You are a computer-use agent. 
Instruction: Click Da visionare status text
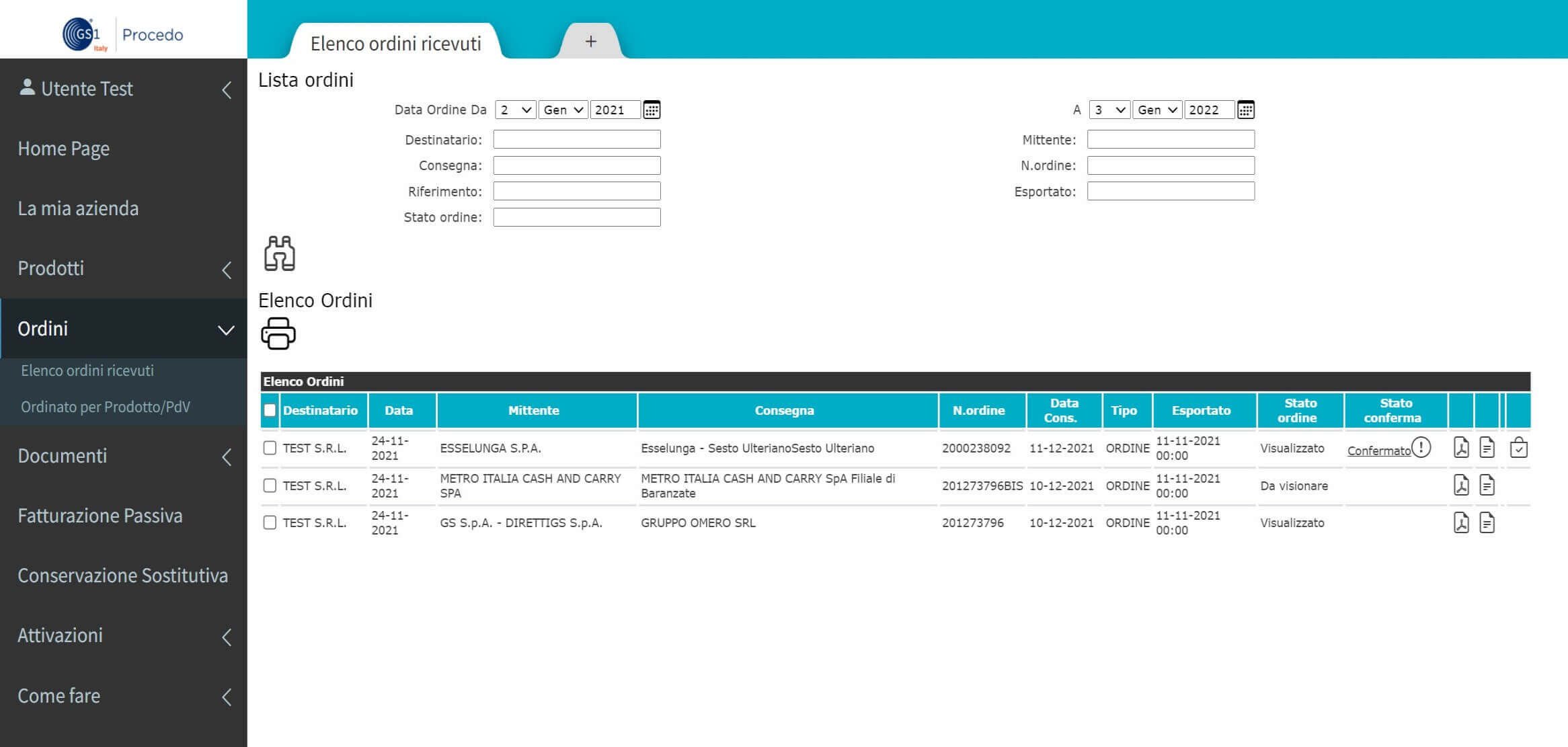click(x=1294, y=485)
